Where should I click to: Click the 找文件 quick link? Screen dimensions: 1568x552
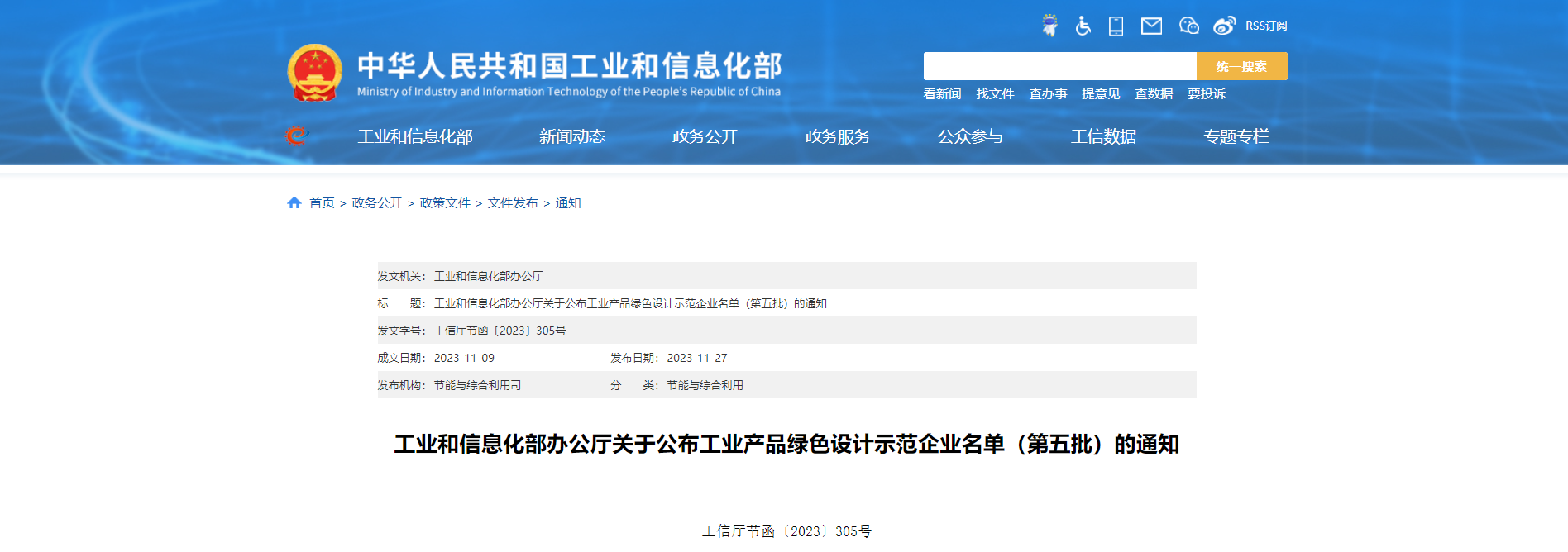click(995, 94)
